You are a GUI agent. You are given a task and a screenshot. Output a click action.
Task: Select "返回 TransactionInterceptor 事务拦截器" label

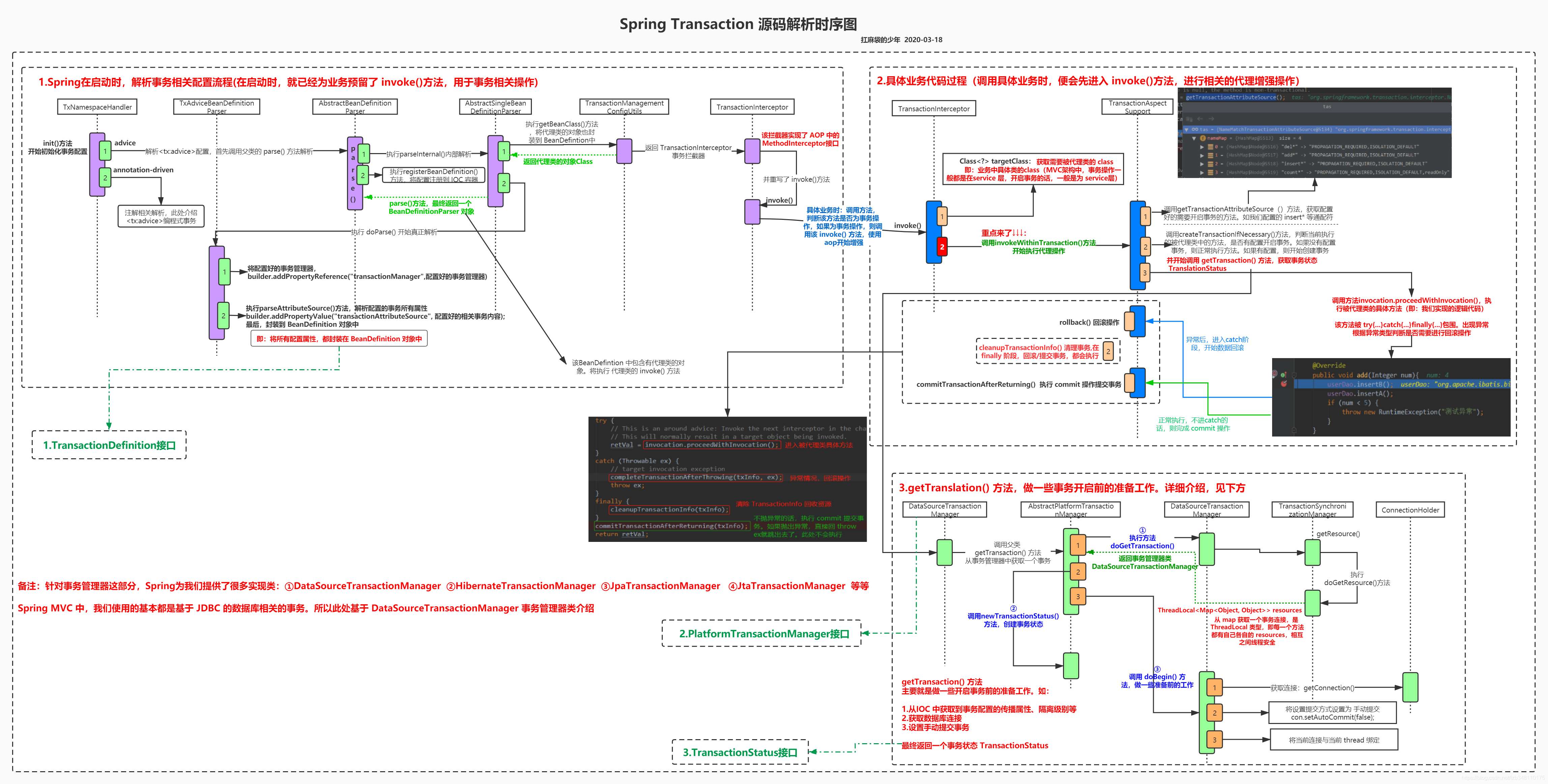tap(688, 151)
